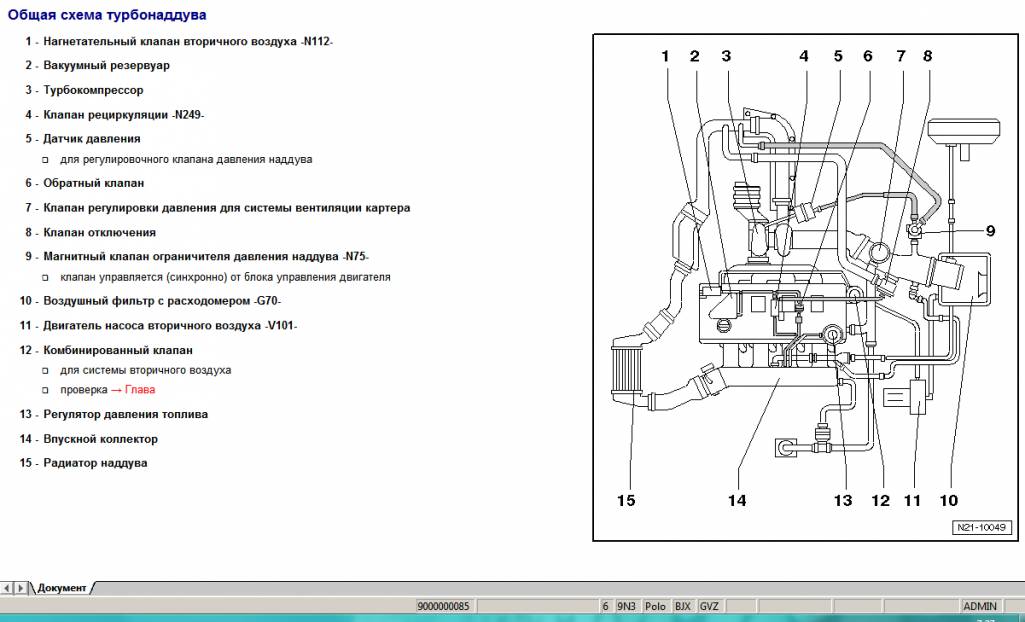Click callout number 15 in the diagram
Image resolution: width=1025 pixels, height=622 pixels.
coord(625,500)
